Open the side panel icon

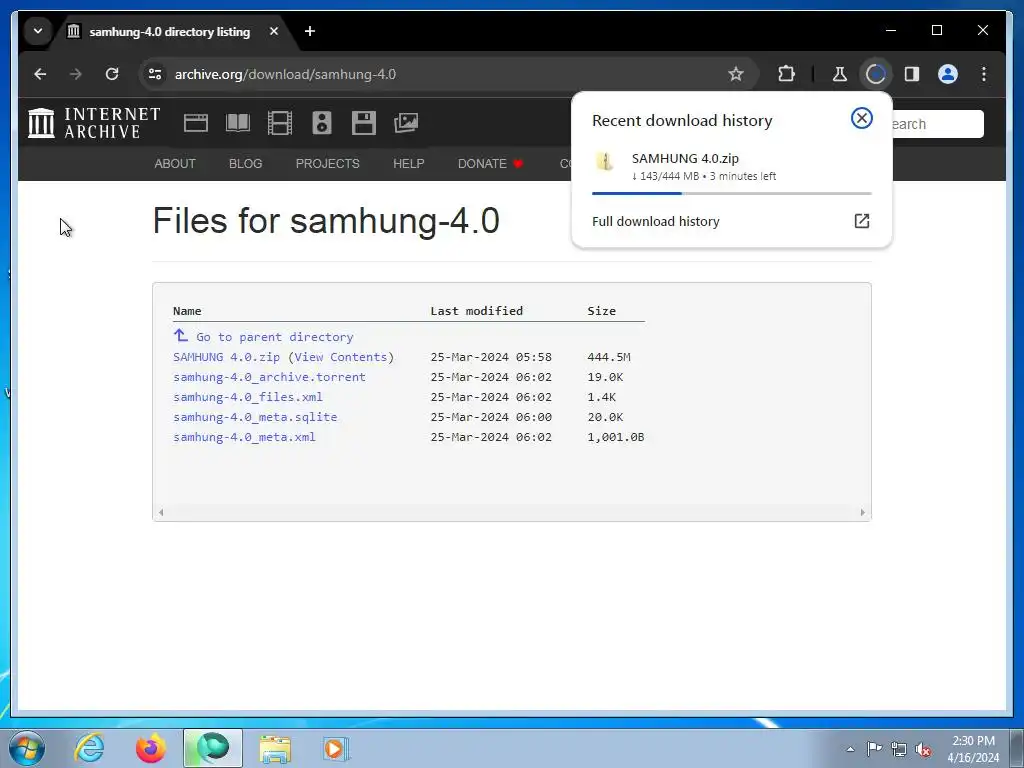pos(912,74)
